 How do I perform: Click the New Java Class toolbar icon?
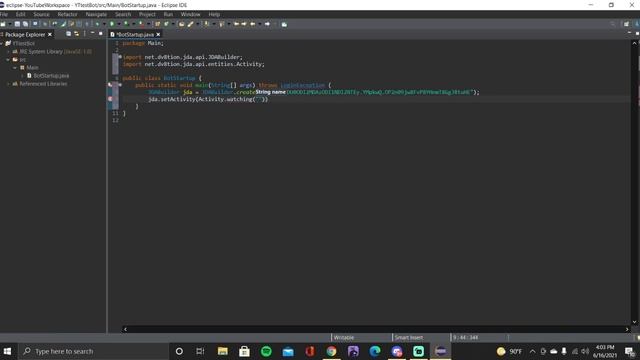(x=166, y=24)
